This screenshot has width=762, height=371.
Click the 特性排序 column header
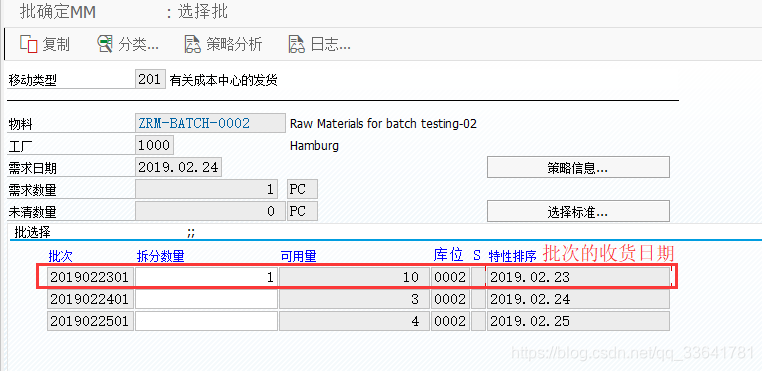512,256
